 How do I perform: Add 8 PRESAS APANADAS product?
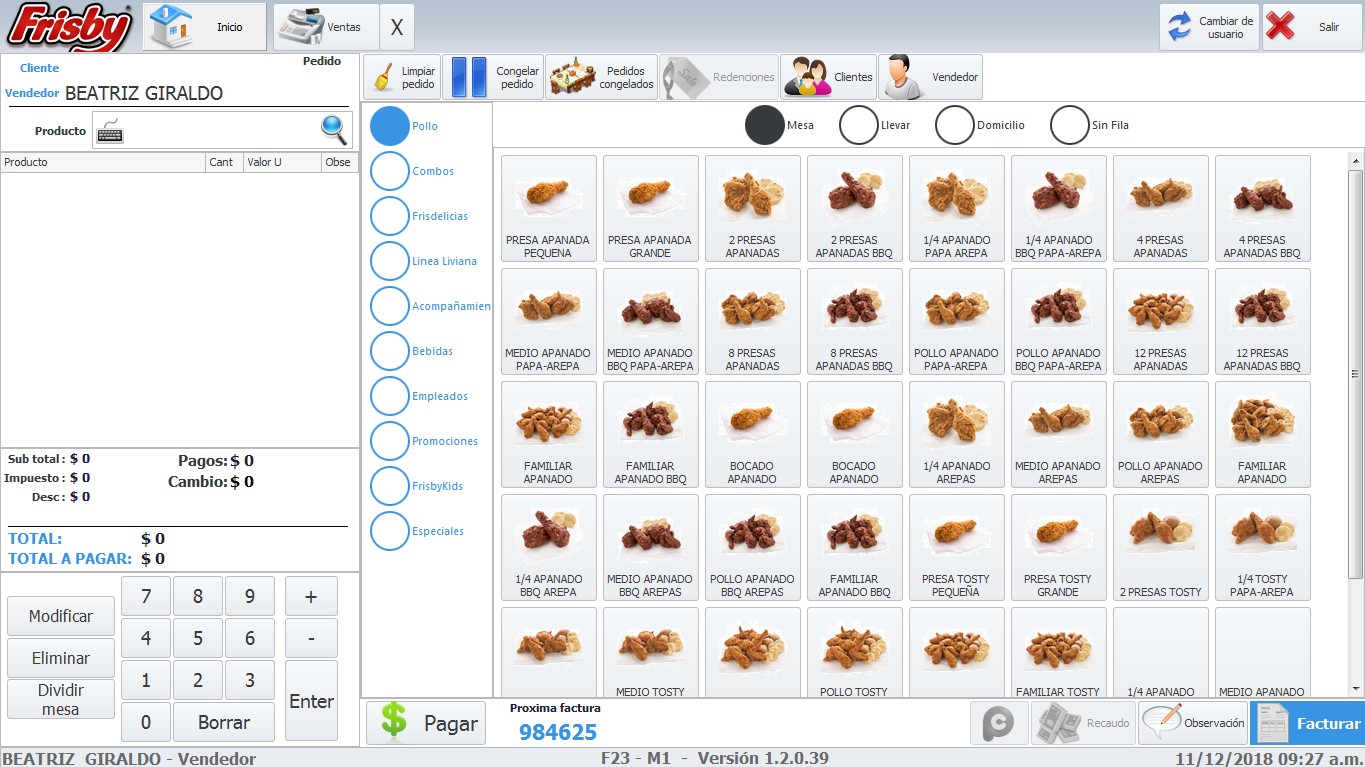coord(752,321)
